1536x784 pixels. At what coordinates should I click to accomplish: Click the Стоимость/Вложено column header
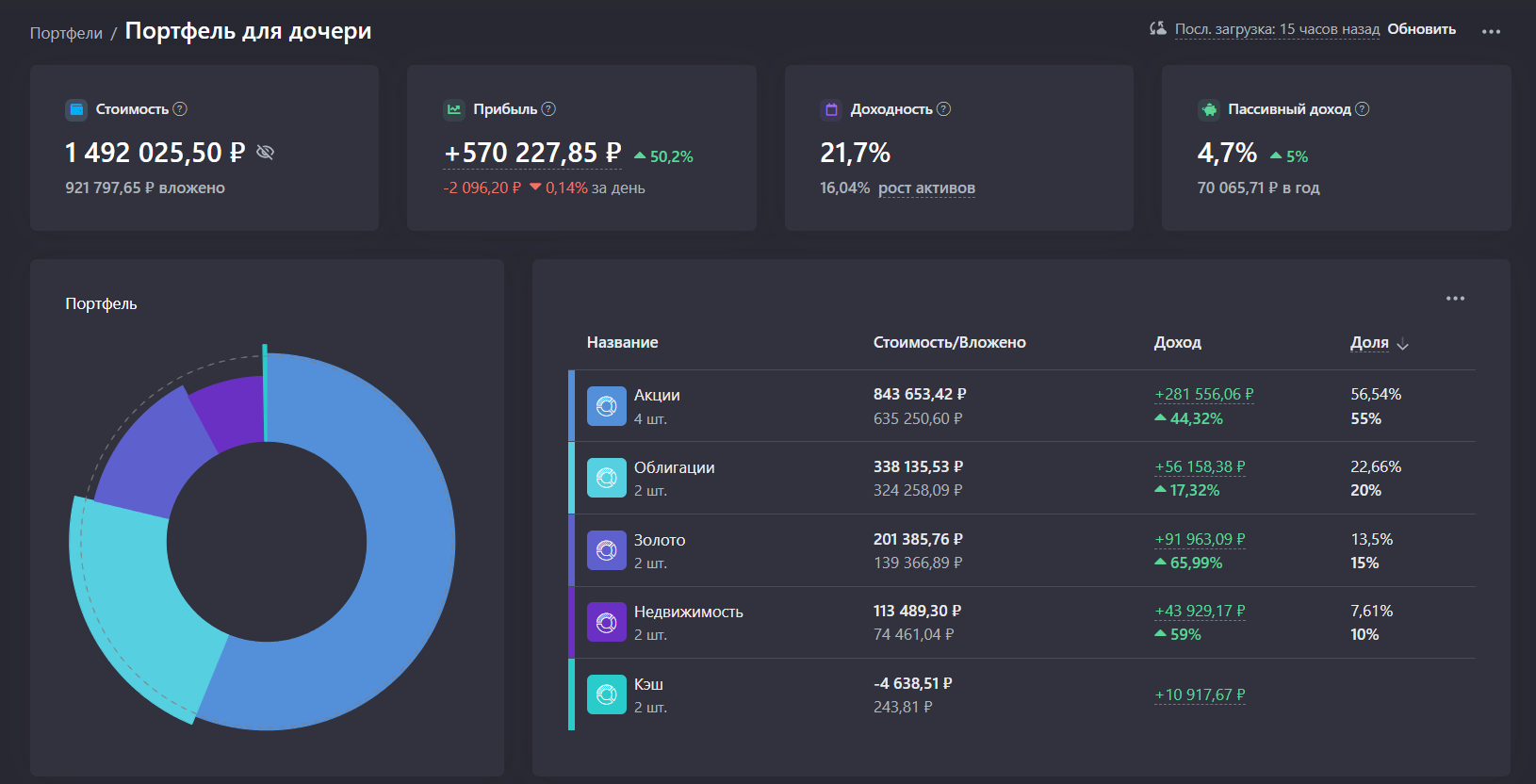point(949,342)
